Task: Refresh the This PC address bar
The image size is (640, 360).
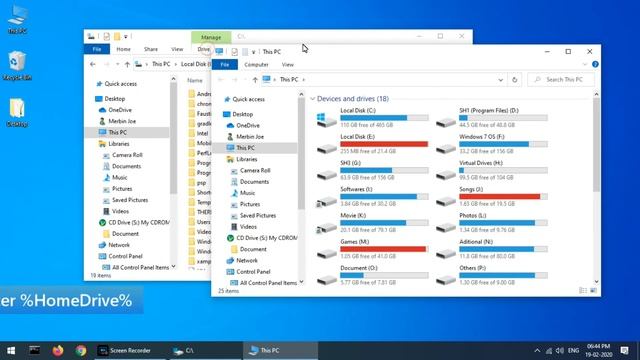Action: tap(514, 80)
